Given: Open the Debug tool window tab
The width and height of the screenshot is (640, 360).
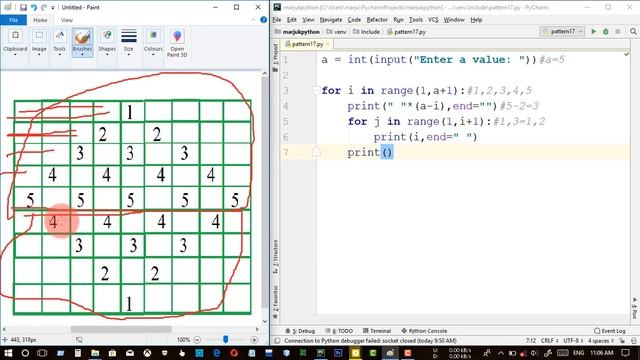Looking at the screenshot, I should coord(300,331).
